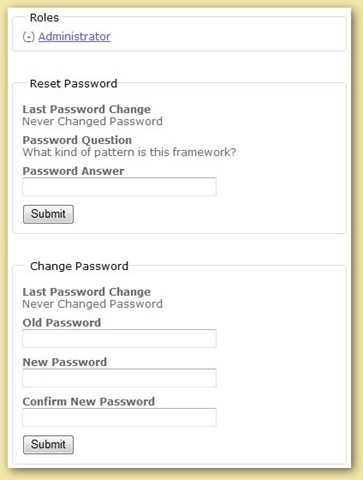
Task: Select the Reset Password section heading
Action: coord(74,83)
